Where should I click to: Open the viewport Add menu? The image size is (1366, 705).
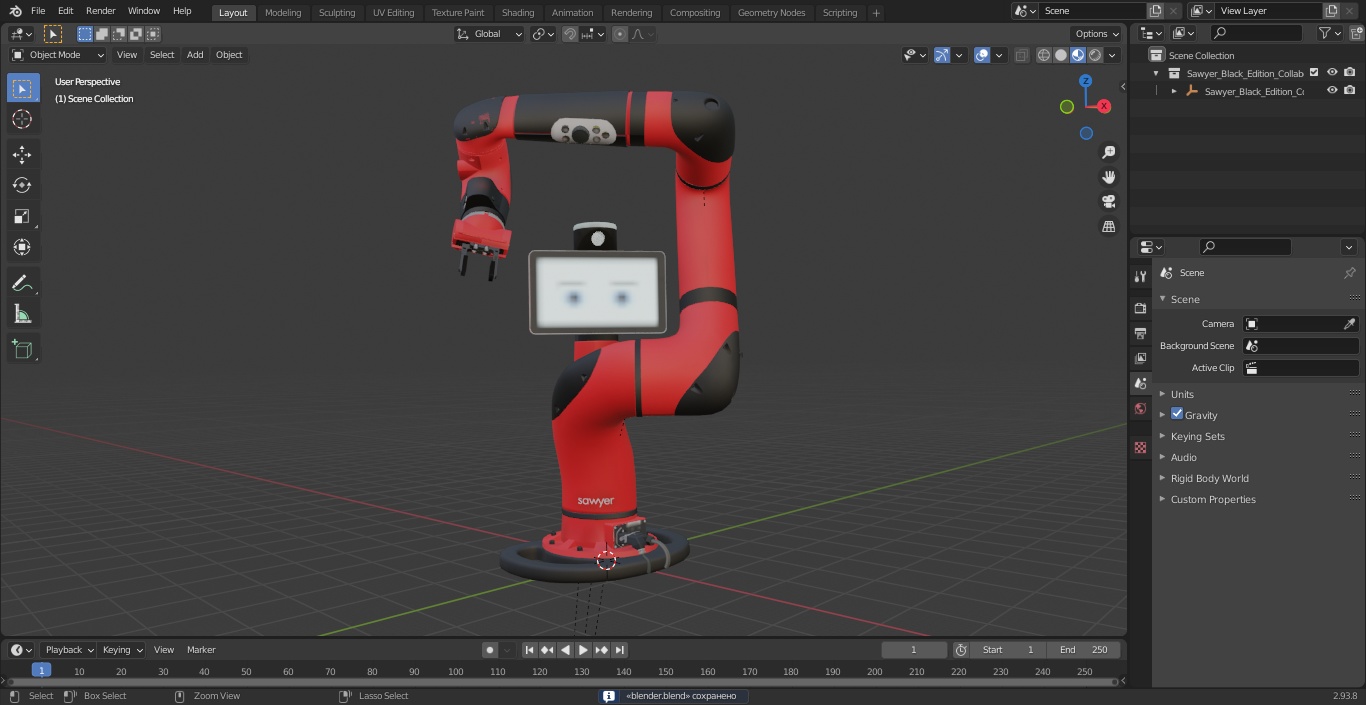click(195, 55)
